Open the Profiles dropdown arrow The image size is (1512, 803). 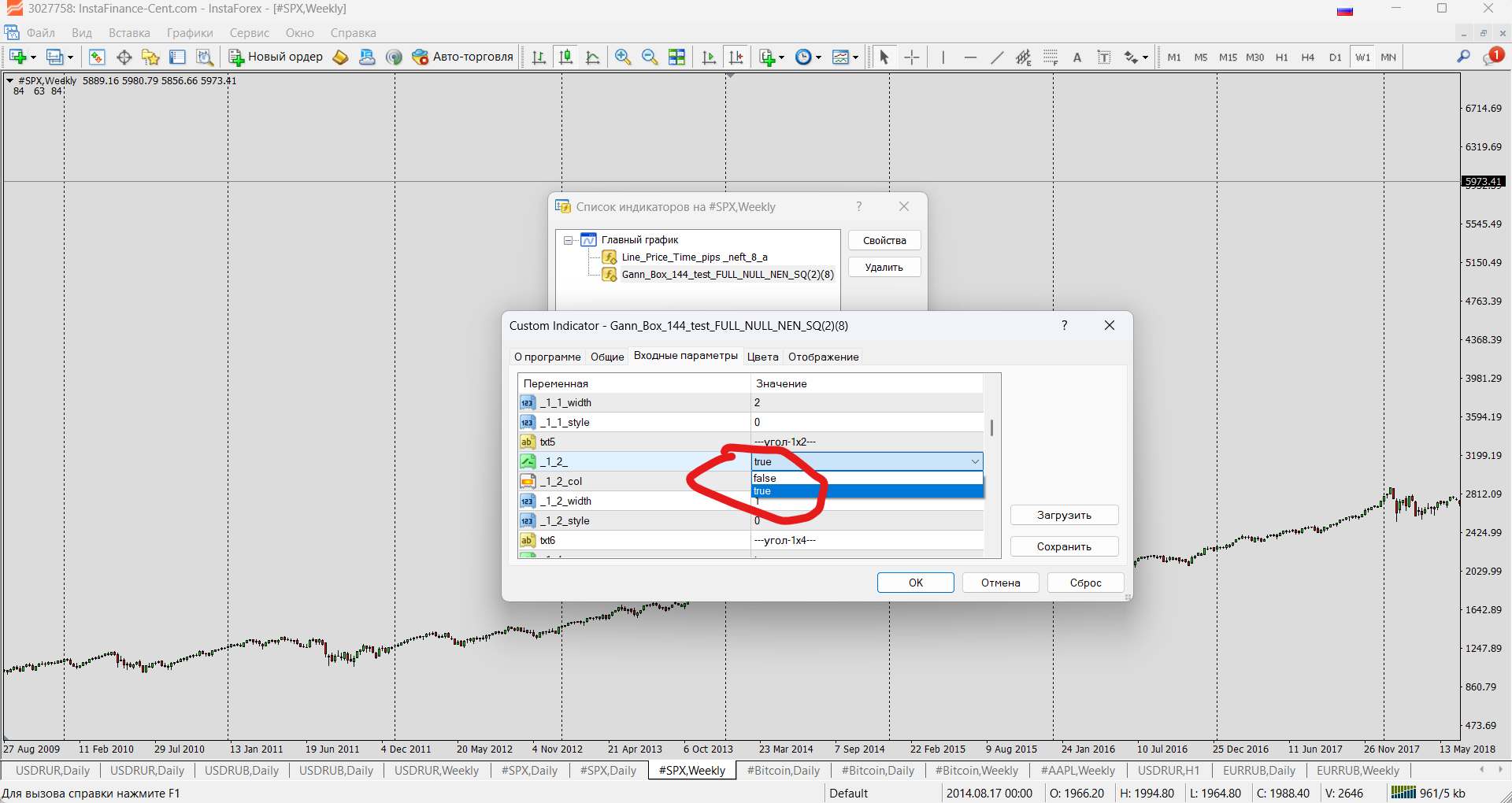(70, 57)
